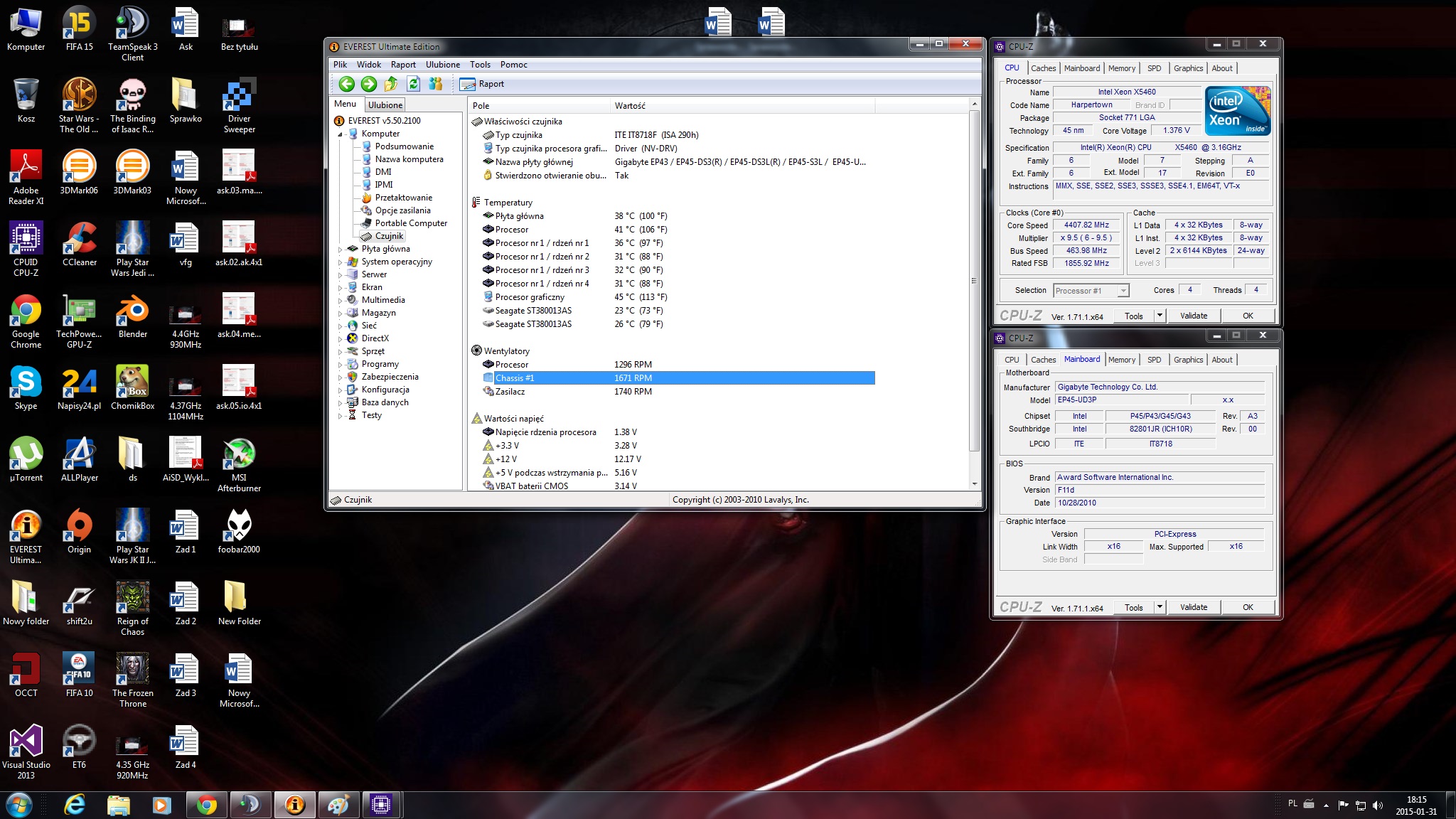Collapse the Komputer tree node
The width and height of the screenshot is (1456, 819).
340,134
